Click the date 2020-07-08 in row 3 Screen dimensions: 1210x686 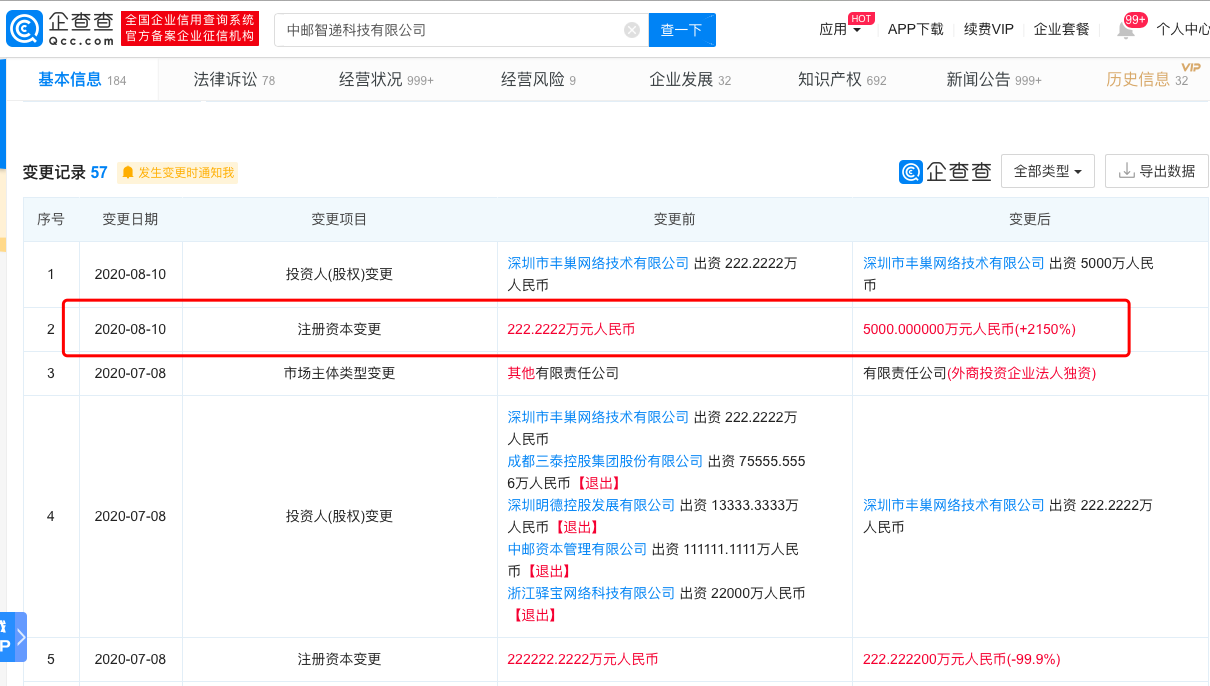click(130, 373)
